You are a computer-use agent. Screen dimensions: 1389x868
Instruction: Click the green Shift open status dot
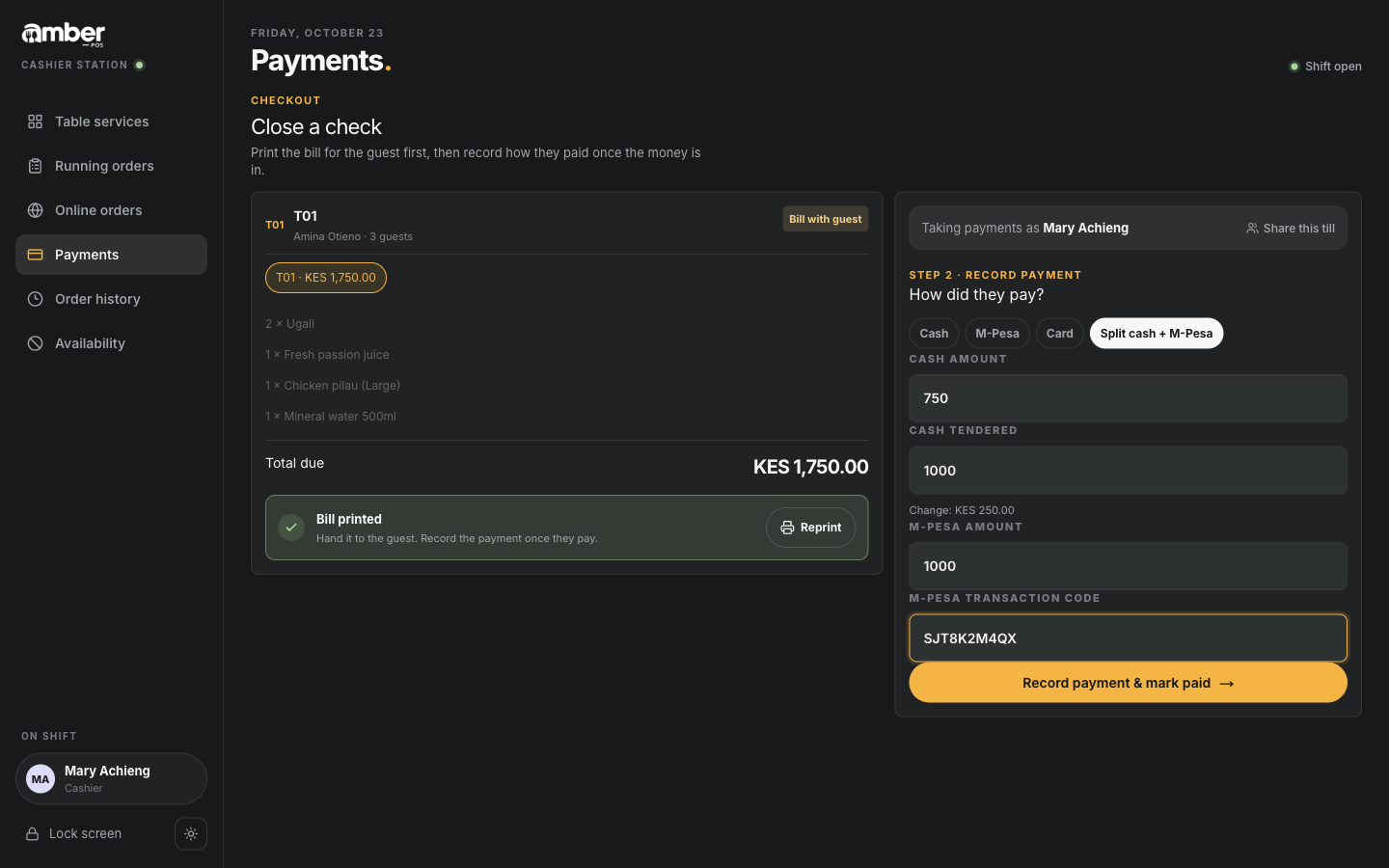click(1294, 67)
